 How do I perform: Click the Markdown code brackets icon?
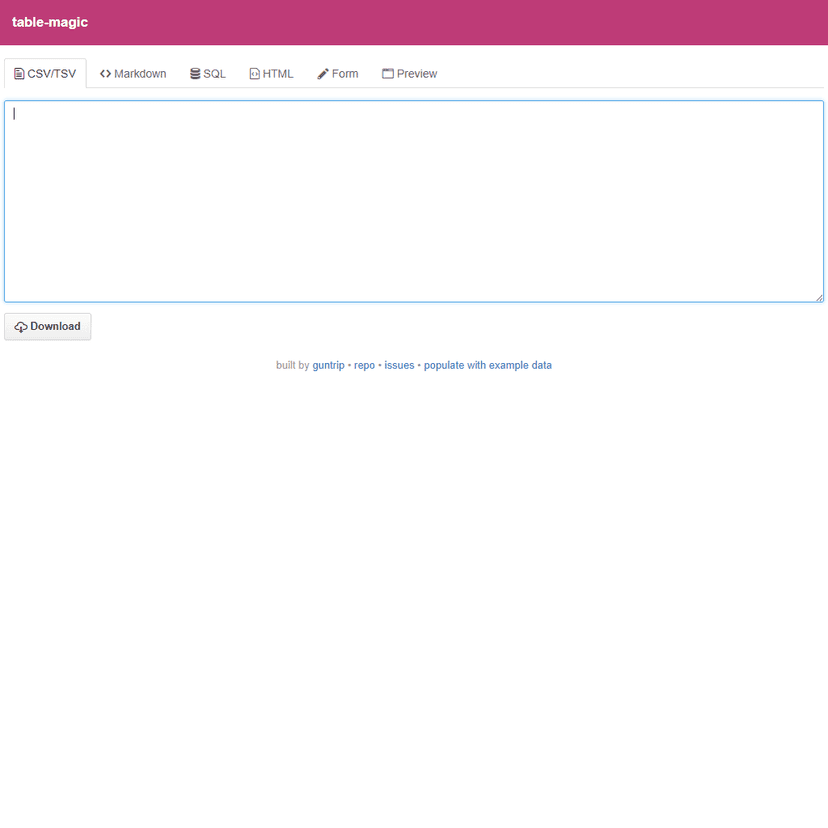click(105, 74)
